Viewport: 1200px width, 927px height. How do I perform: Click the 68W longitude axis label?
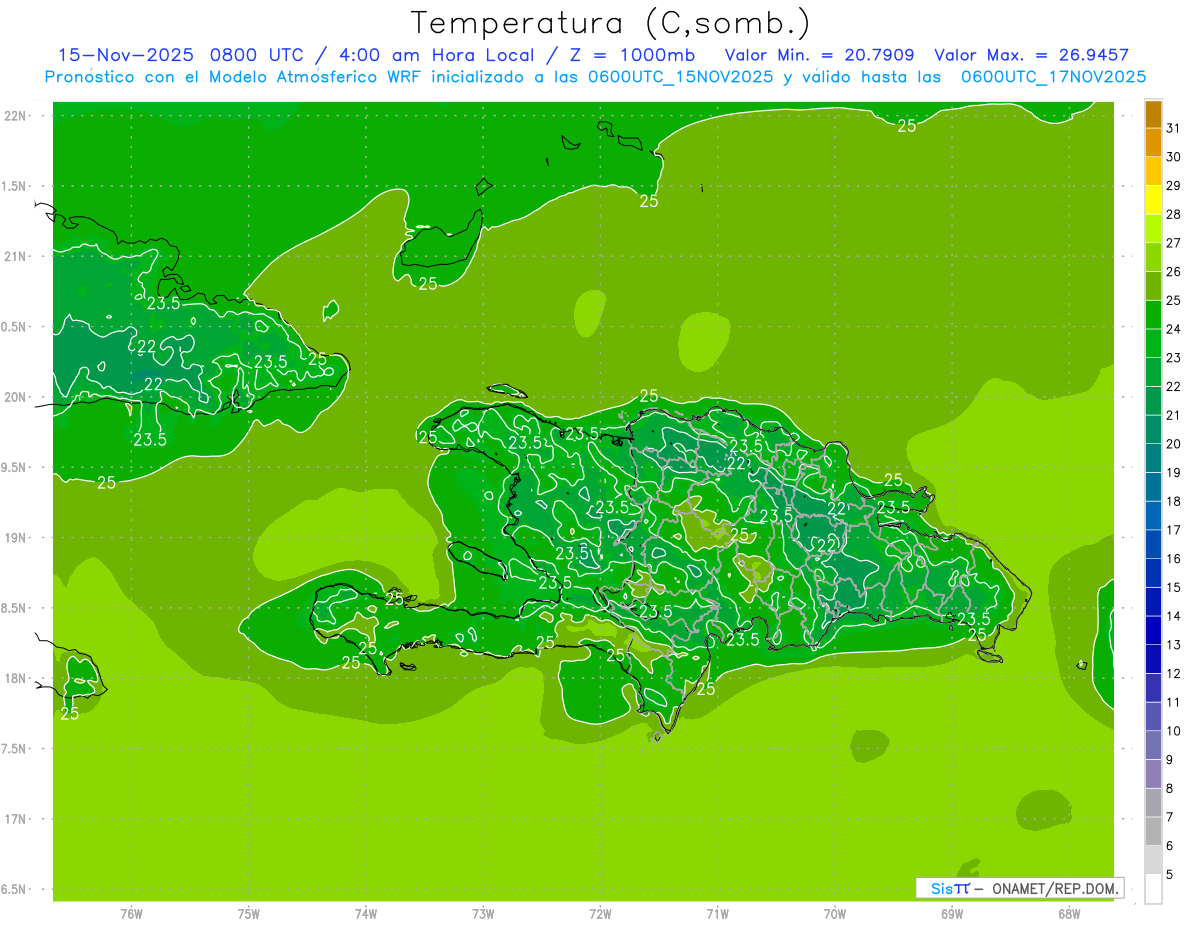(x=1068, y=913)
